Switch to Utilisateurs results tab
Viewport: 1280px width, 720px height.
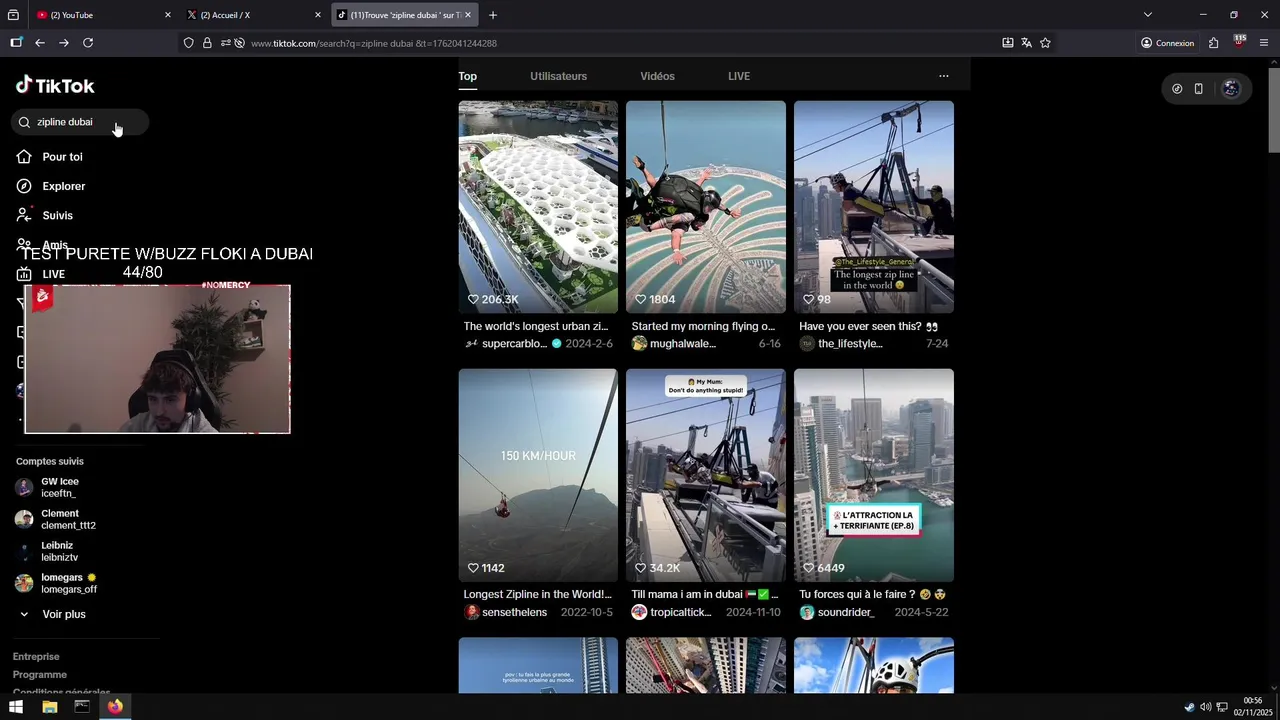558,76
